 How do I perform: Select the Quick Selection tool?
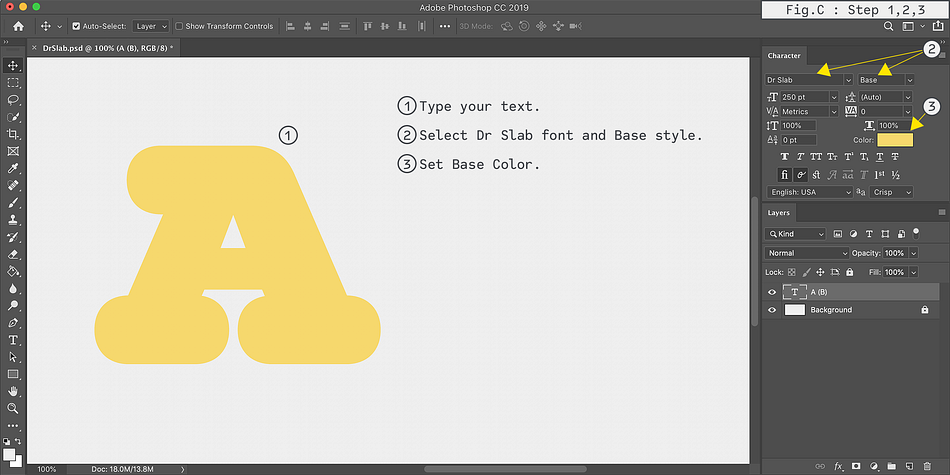13,117
